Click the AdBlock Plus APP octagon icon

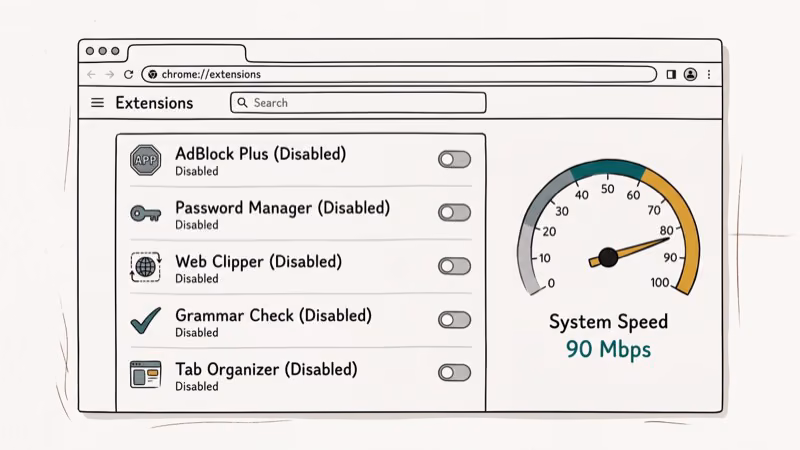[x=145, y=160]
